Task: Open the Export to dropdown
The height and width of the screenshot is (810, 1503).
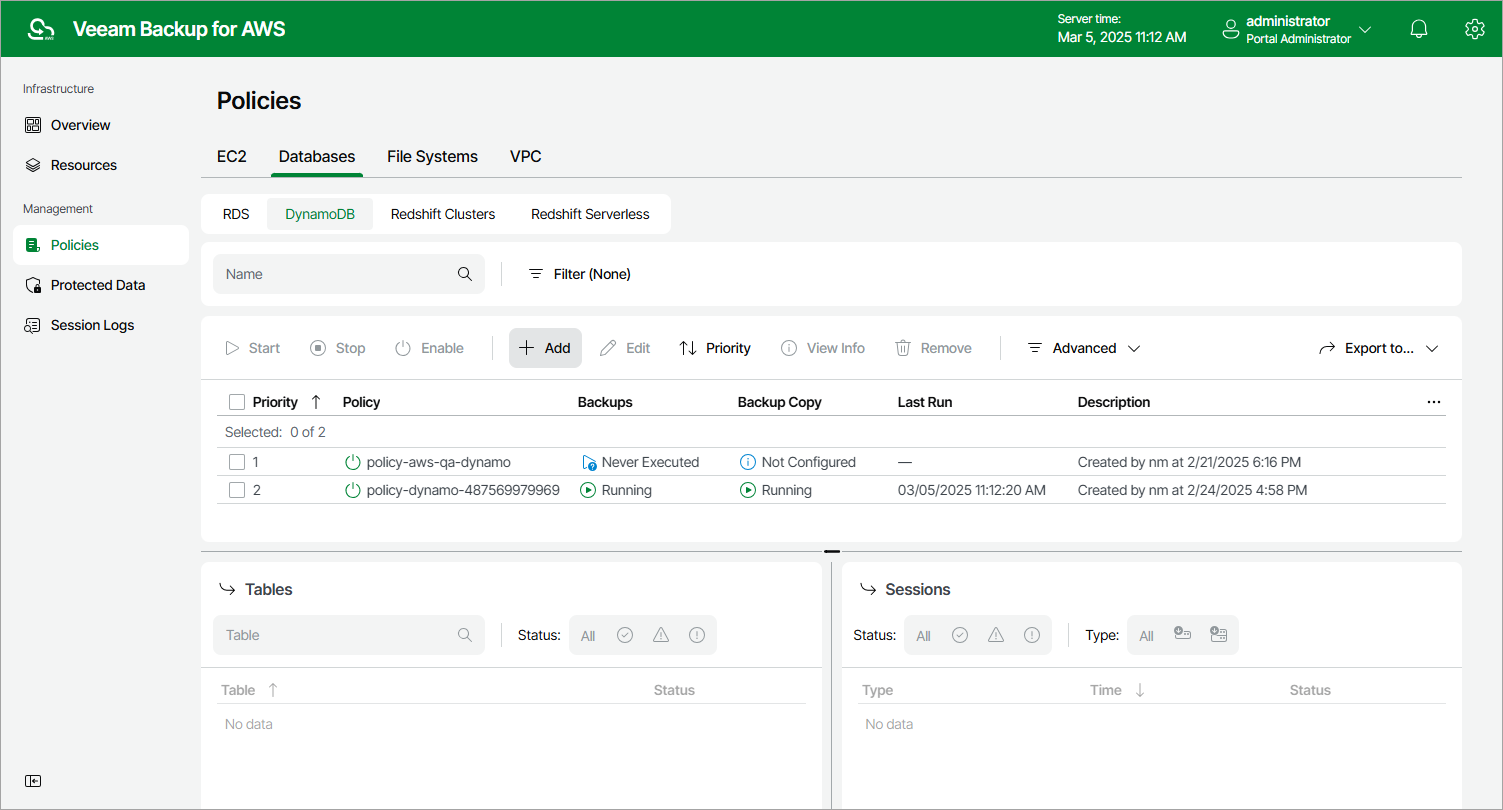Action: click(1379, 348)
